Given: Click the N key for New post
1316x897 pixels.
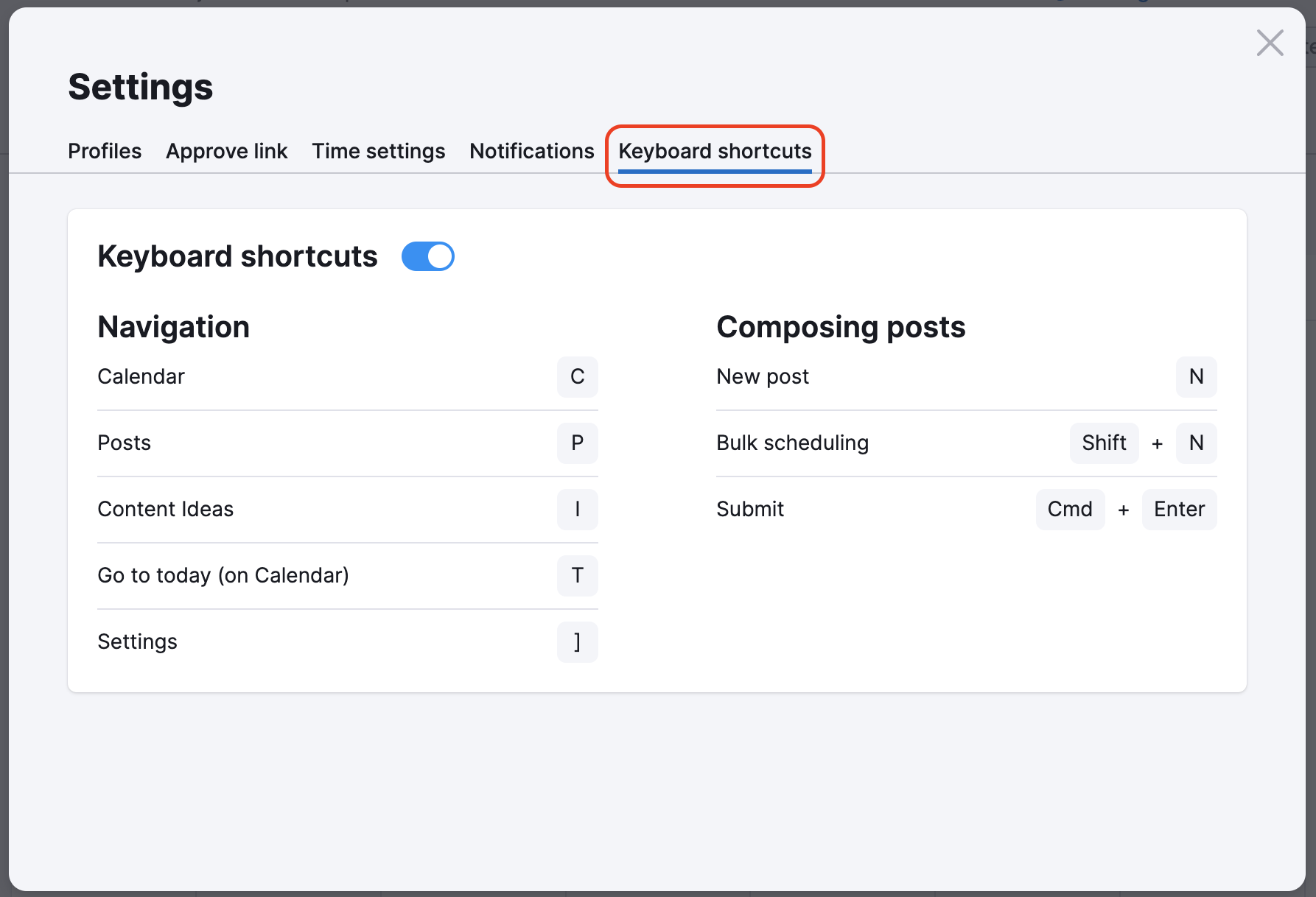Looking at the screenshot, I should pyautogui.click(x=1196, y=377).
